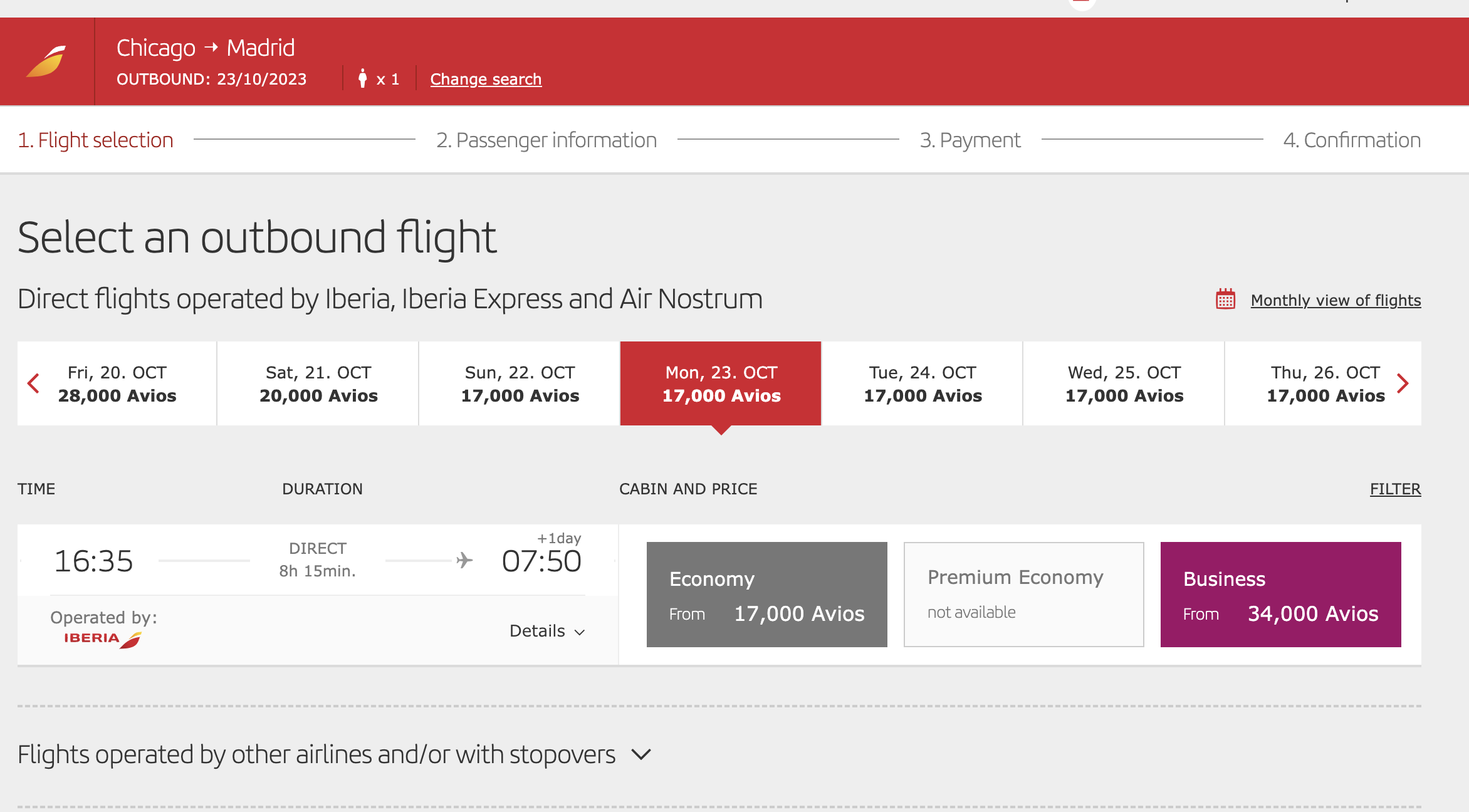Click the +1day arrival note
1469x812 pixels.
[x=559, y=538]
